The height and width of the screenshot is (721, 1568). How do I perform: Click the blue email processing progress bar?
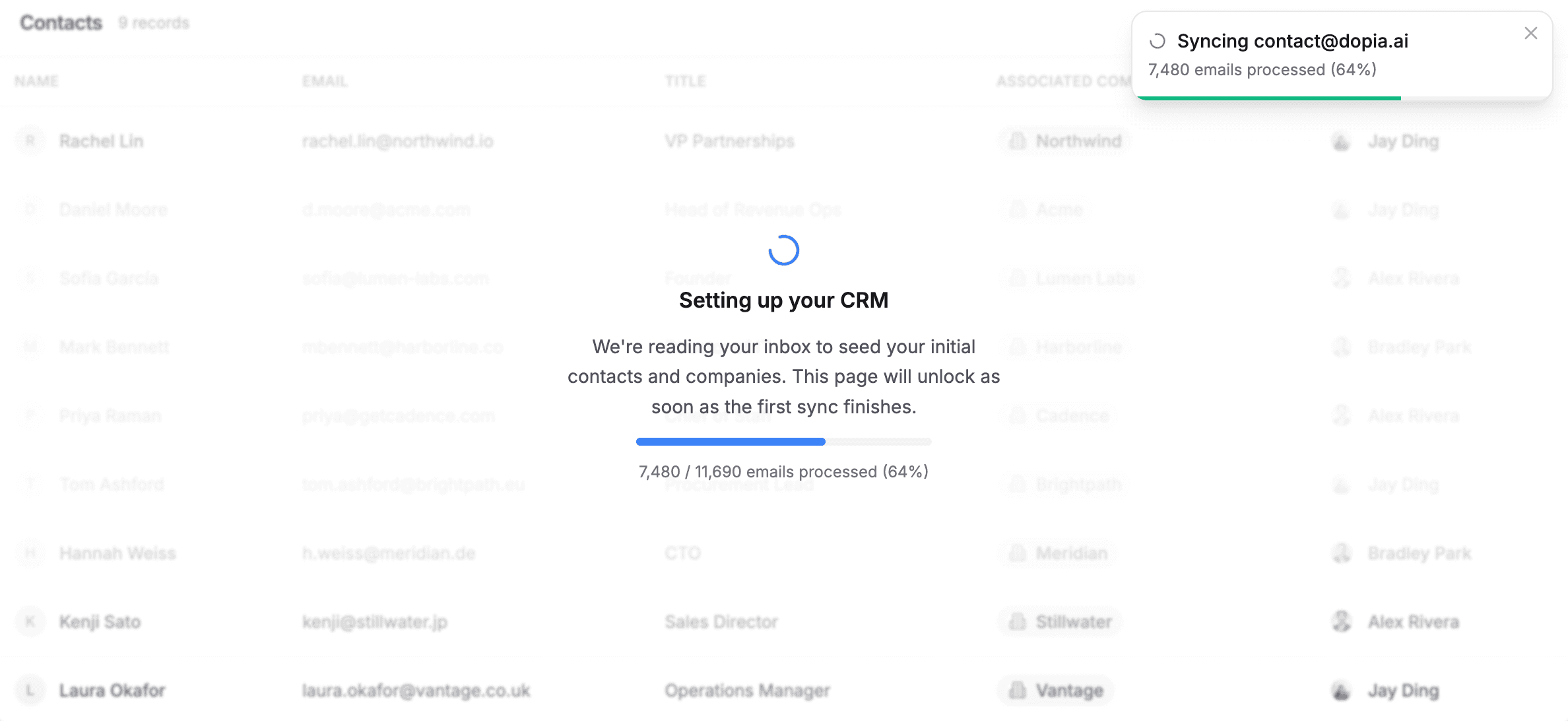pos(784,441)
